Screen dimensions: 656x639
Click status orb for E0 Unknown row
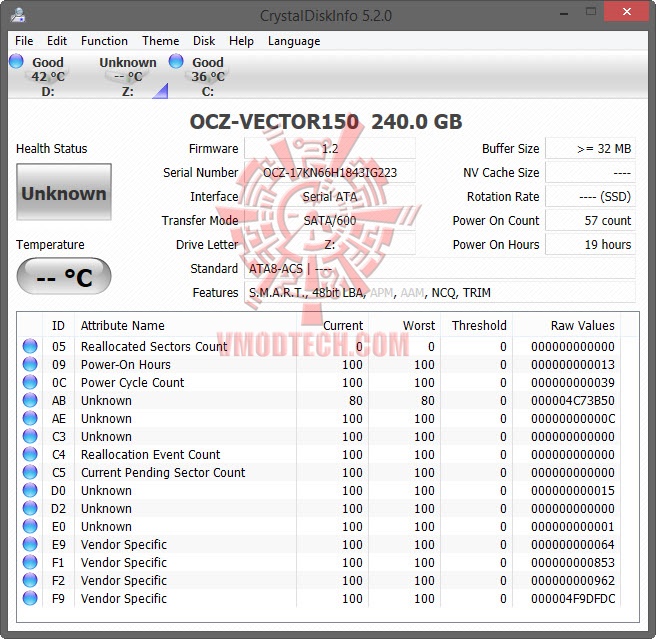tap(30, 526)
